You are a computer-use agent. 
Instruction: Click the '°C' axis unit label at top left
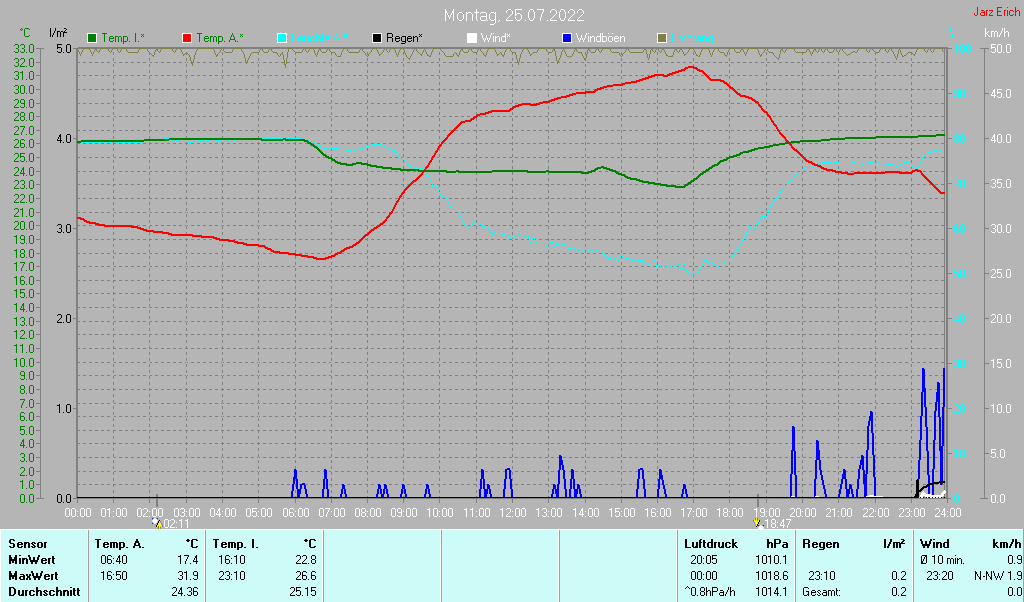25,33
